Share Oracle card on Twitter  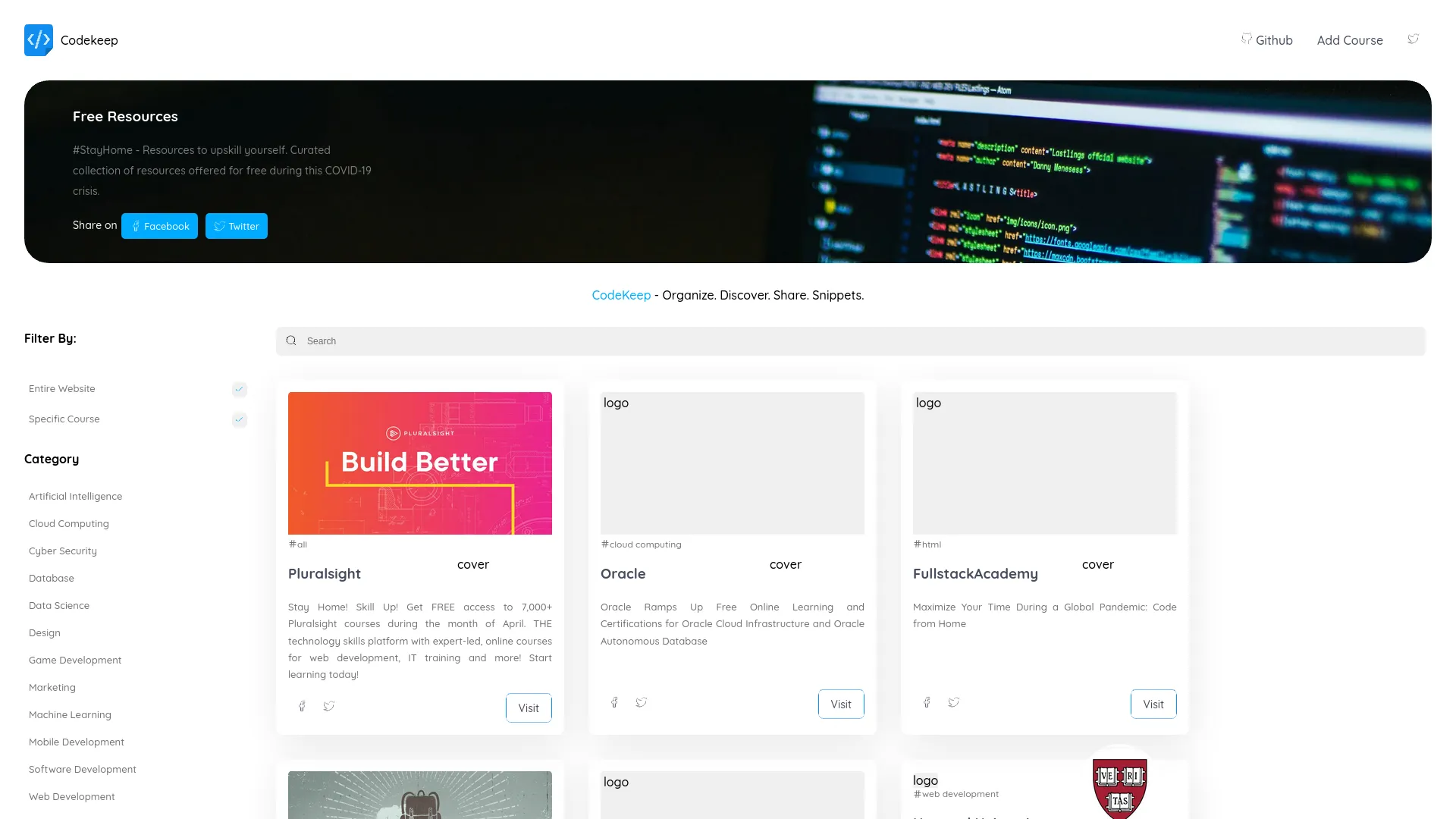point(642,702)
